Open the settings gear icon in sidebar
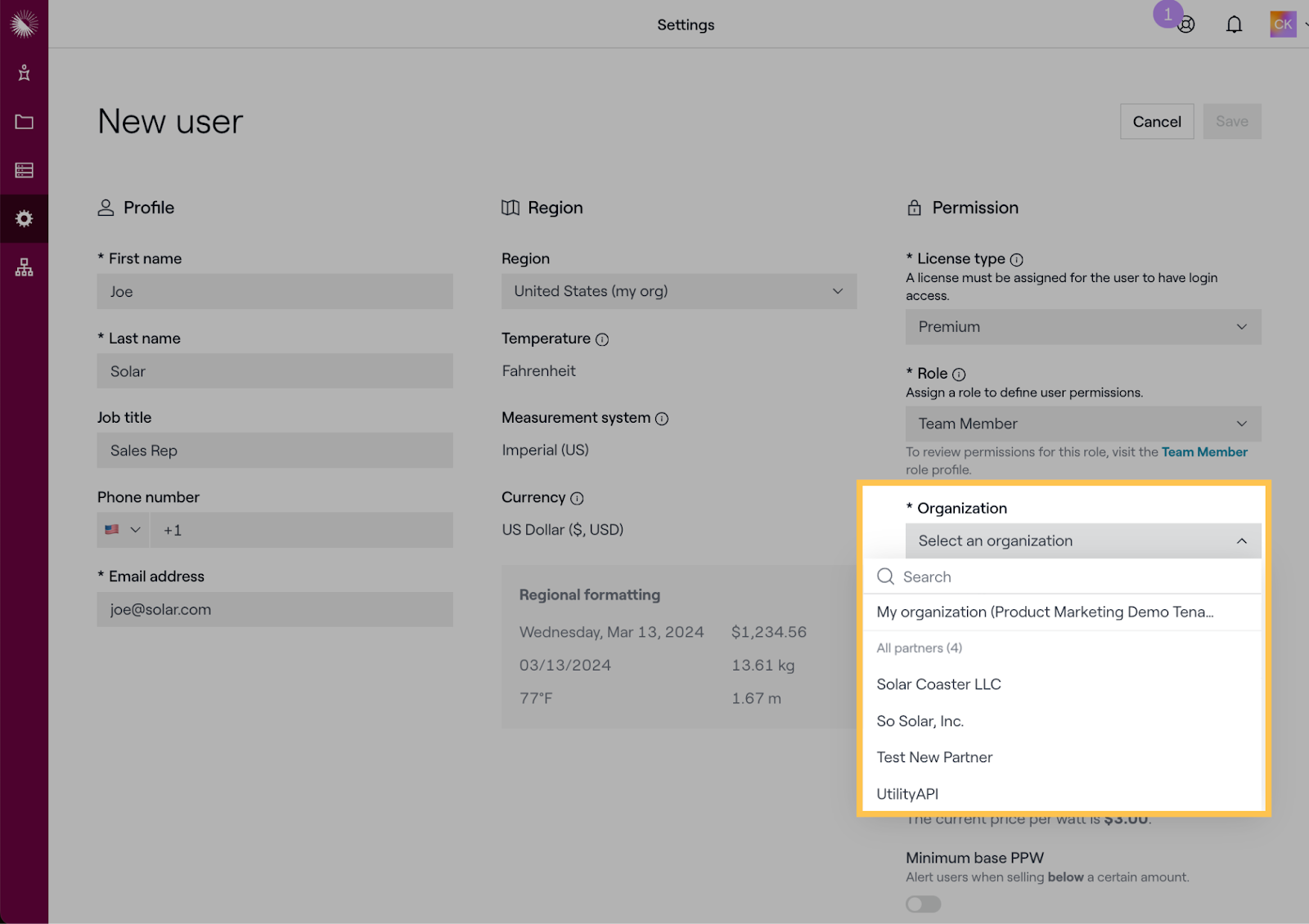1309x924 pixels. 24,218
